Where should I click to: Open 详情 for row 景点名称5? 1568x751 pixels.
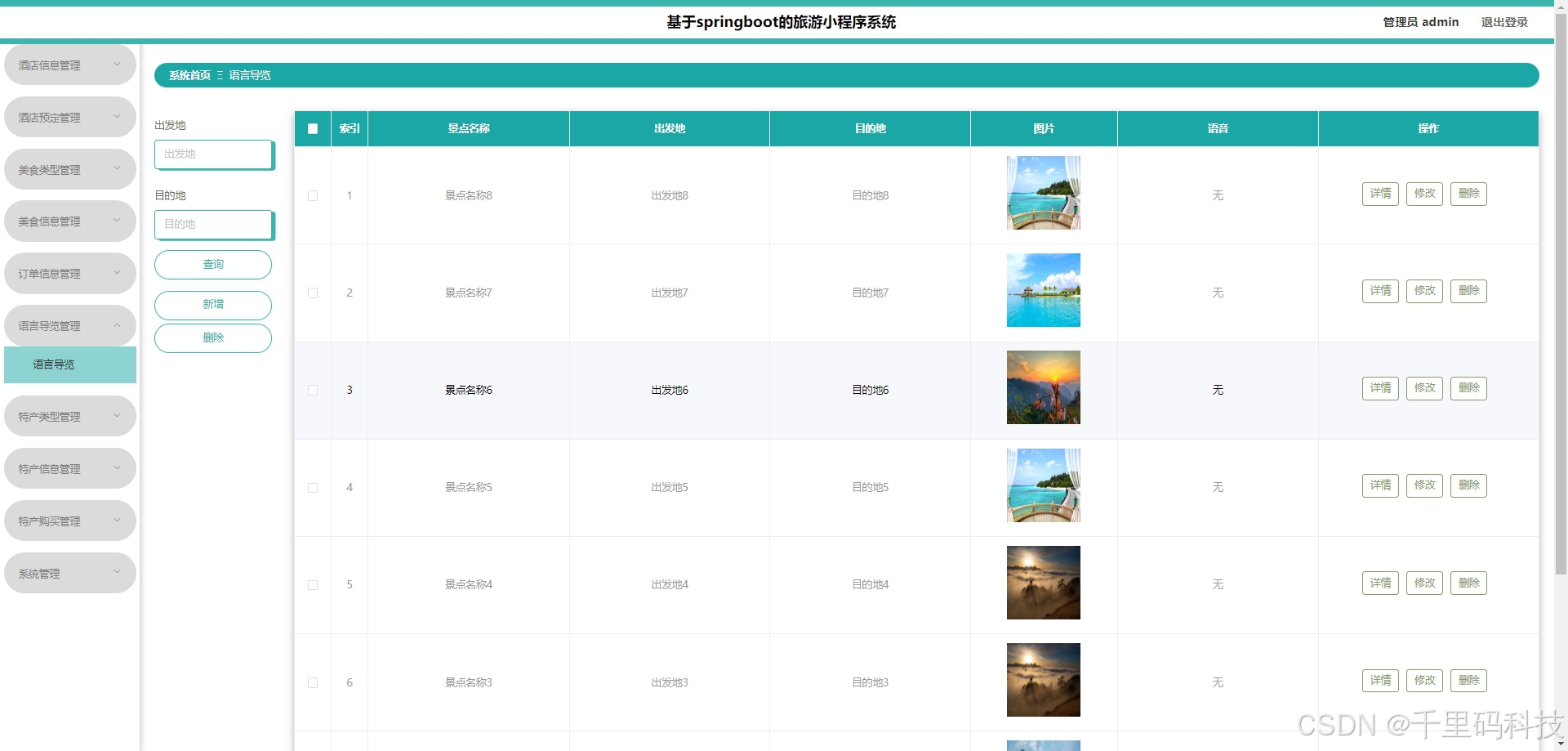(x=1380, y=485)
